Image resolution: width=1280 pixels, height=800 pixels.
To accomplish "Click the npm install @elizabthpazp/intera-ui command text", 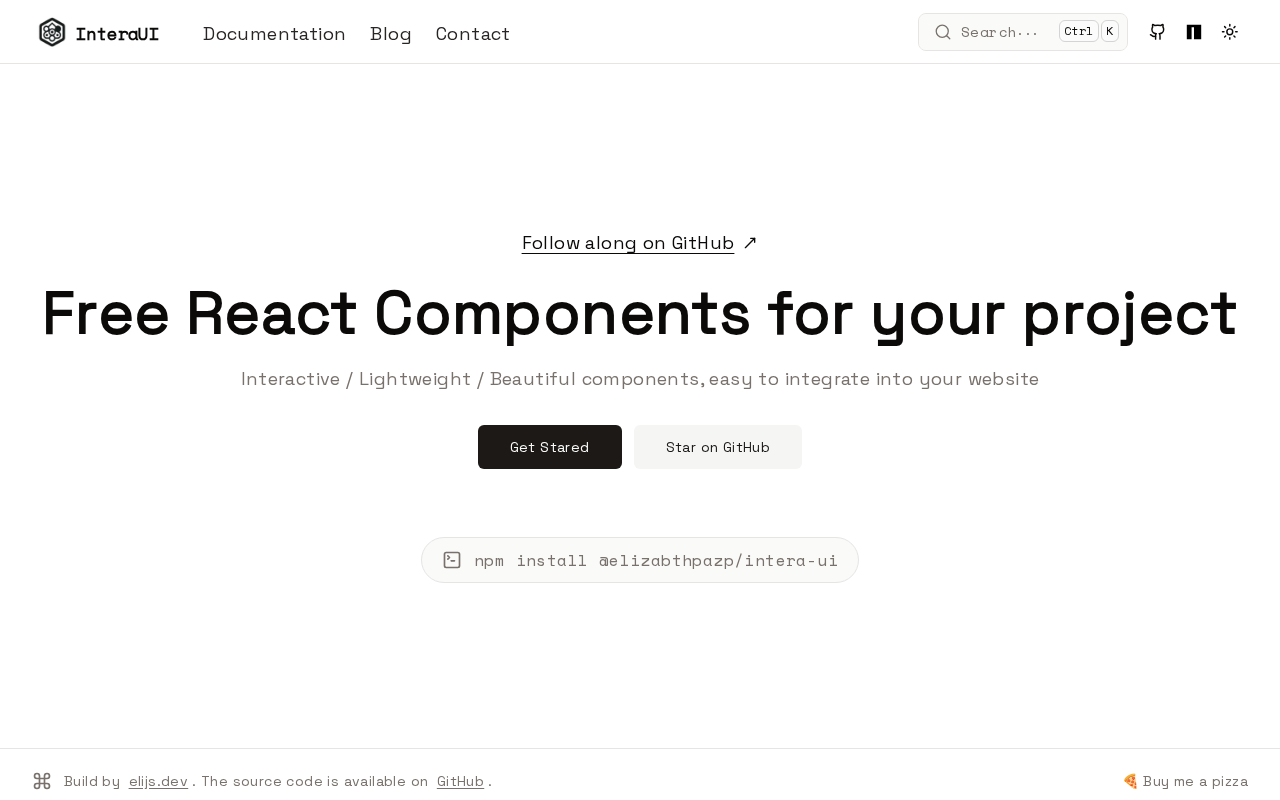I will (x=656, y=560).
